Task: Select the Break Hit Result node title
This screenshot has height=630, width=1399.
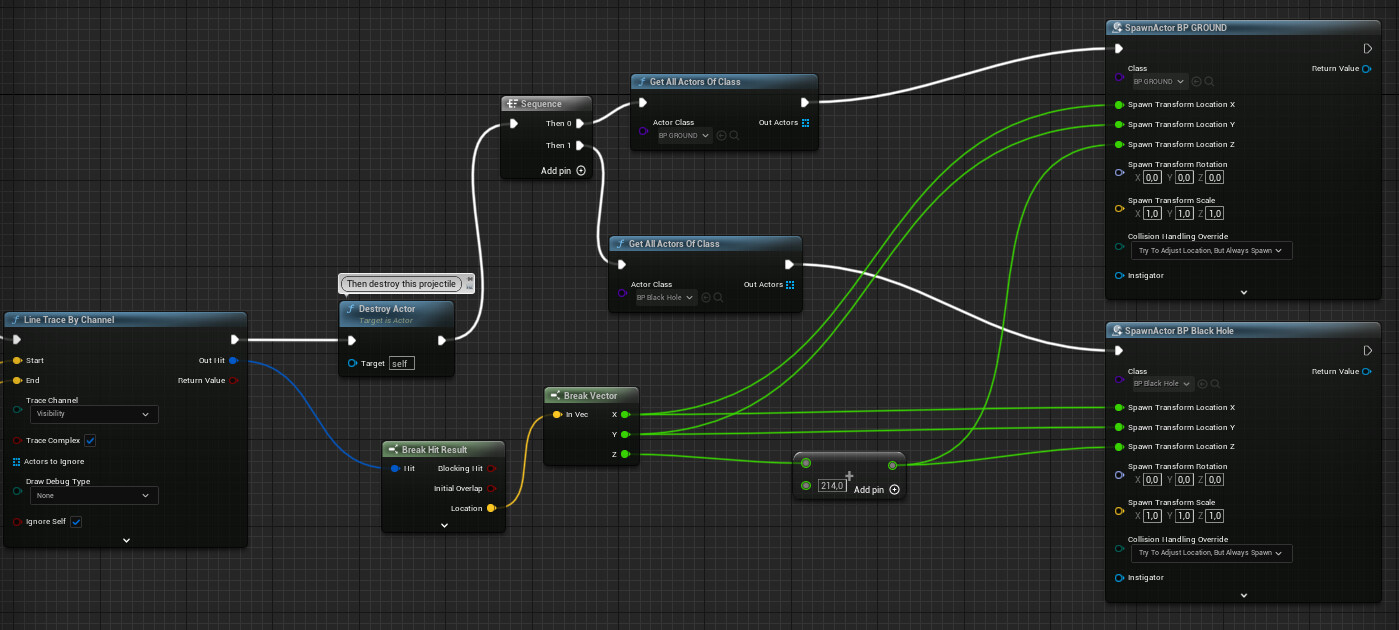Action: tap(434, 449)
